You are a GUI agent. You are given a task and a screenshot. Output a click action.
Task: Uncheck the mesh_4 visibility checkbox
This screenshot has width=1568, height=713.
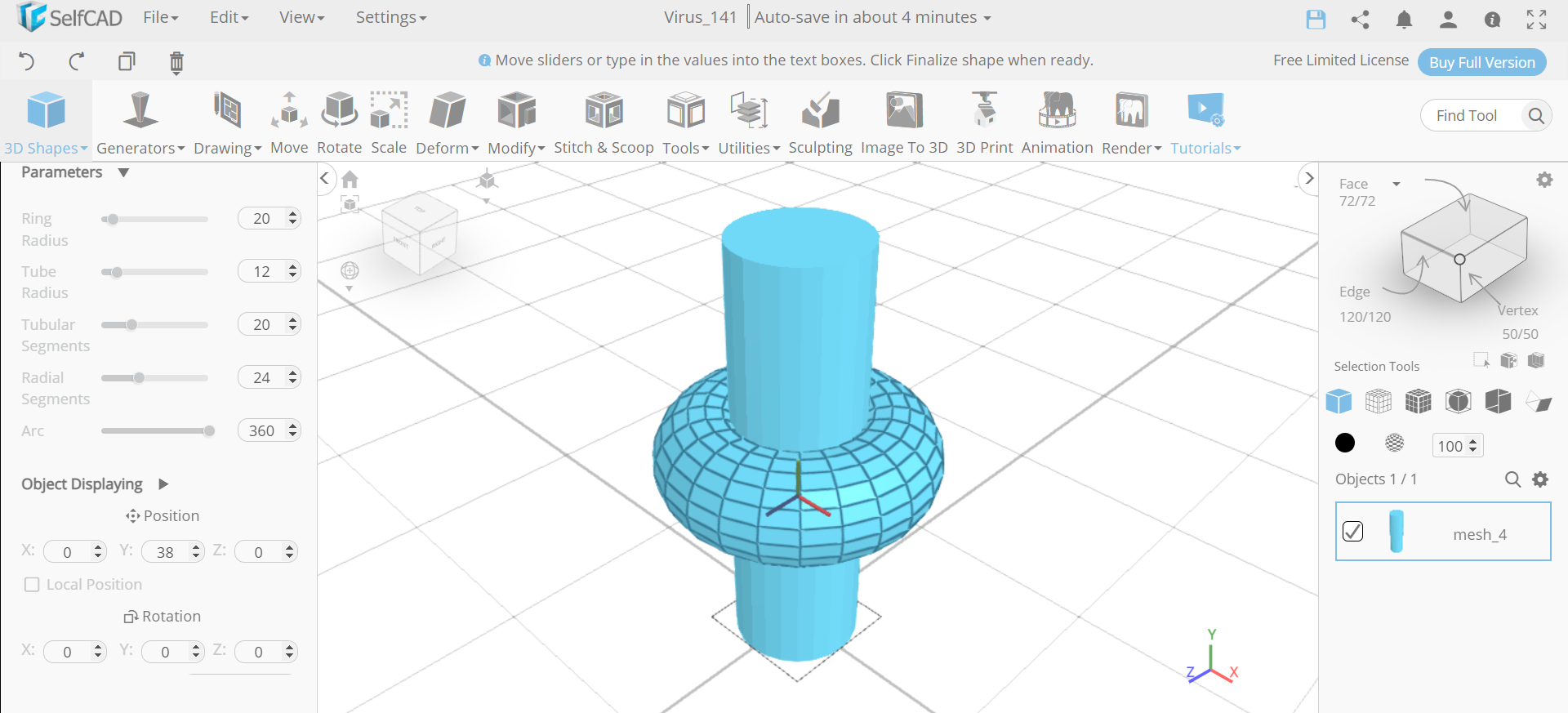tap(1352, 532)
